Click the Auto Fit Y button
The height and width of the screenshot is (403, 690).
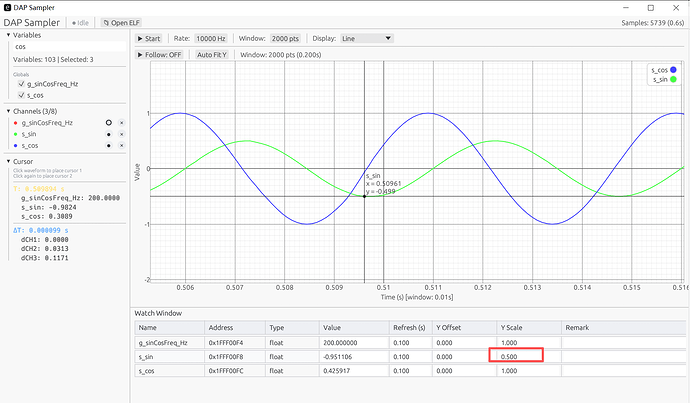(x=212, y=55)
